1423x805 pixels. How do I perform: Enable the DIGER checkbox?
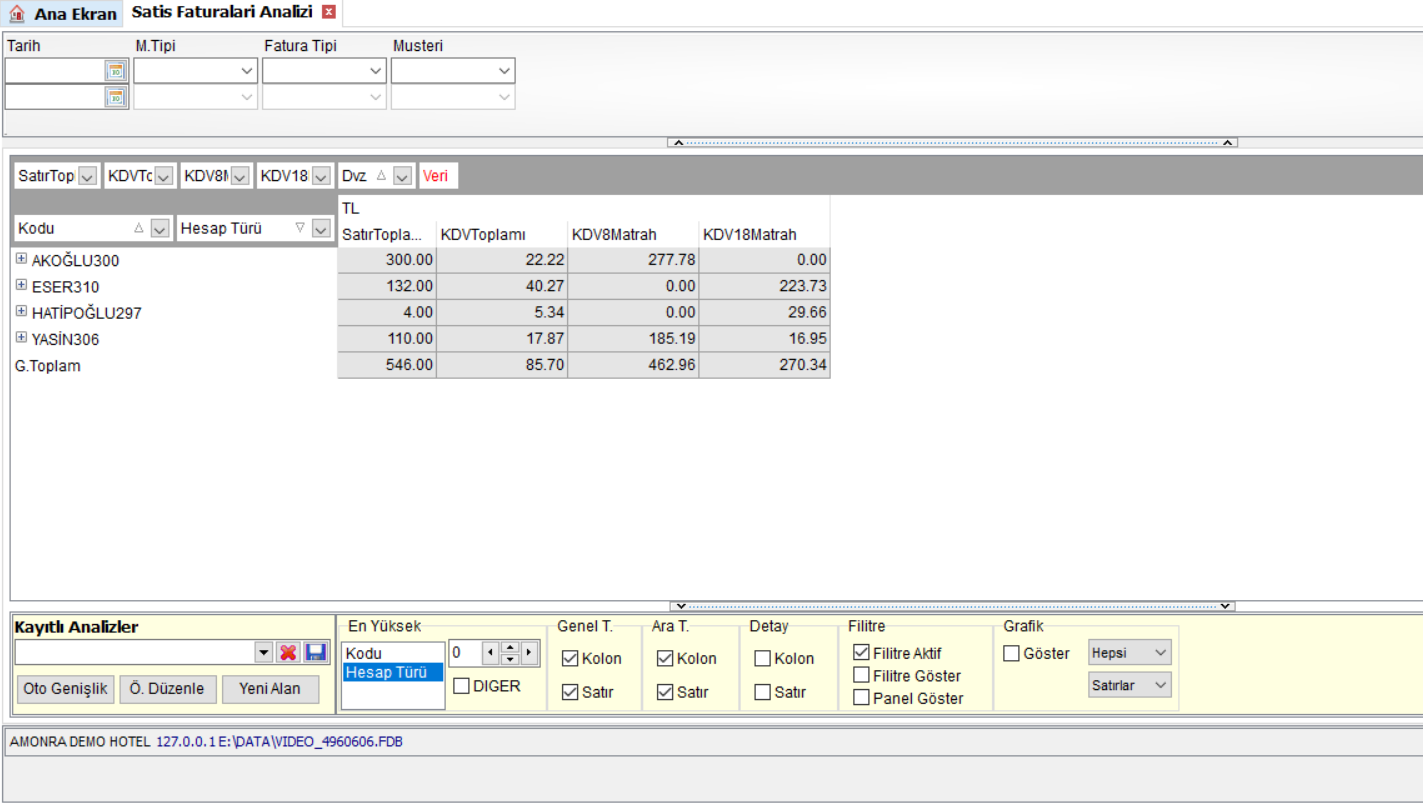click(461, 686)
